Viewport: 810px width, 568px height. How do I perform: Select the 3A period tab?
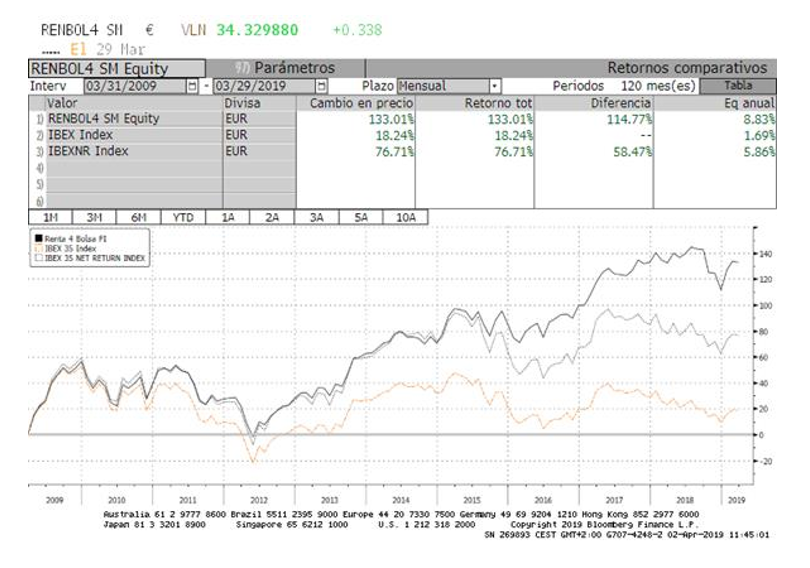[x=316, y=217]
